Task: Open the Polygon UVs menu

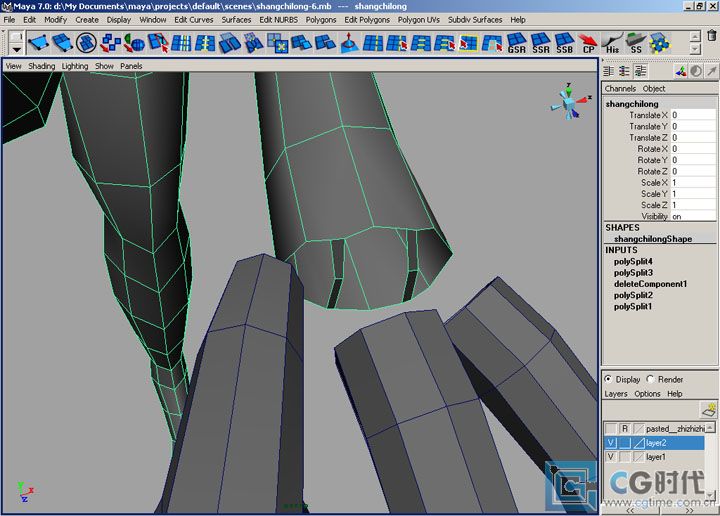Action: 418,20
